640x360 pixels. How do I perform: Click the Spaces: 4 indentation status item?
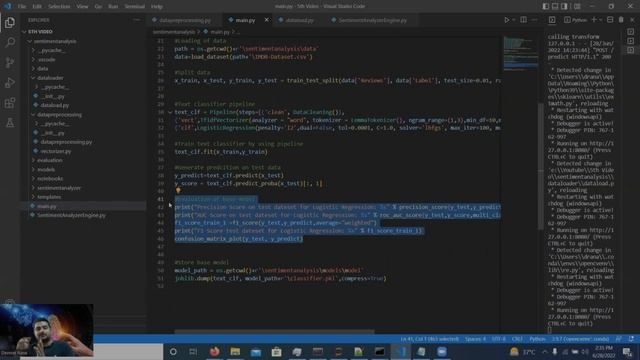(476, 339)
